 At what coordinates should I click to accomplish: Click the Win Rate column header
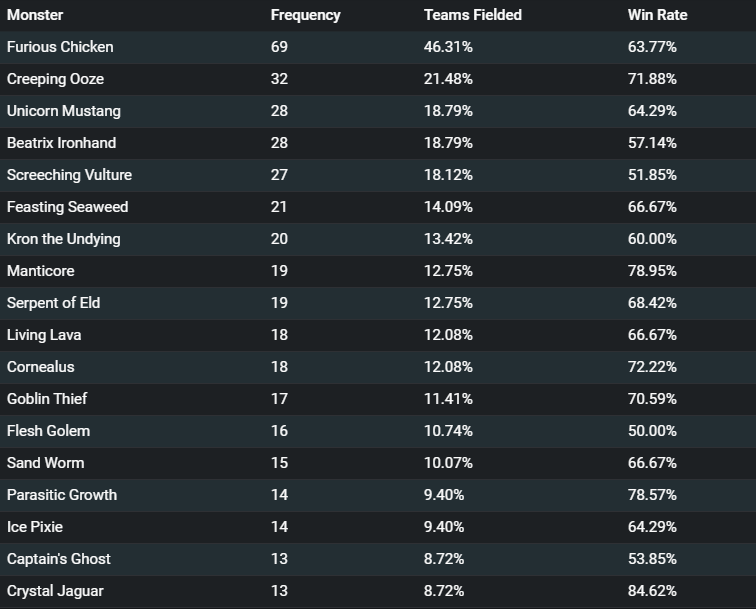tap(657, 15)
